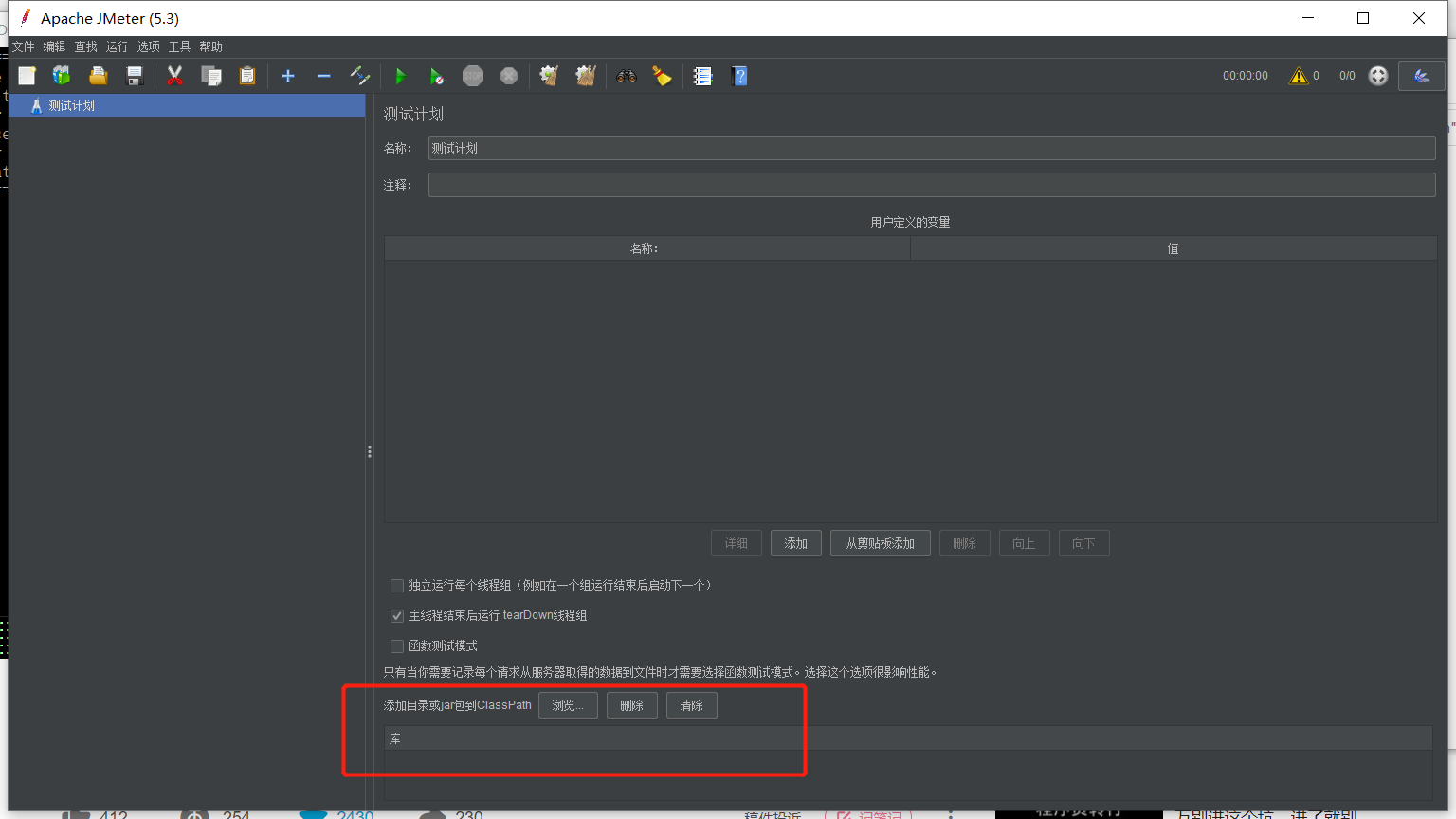Click into the 名称 input field
The image size is (1456, 819).
(x=932, y=148)
